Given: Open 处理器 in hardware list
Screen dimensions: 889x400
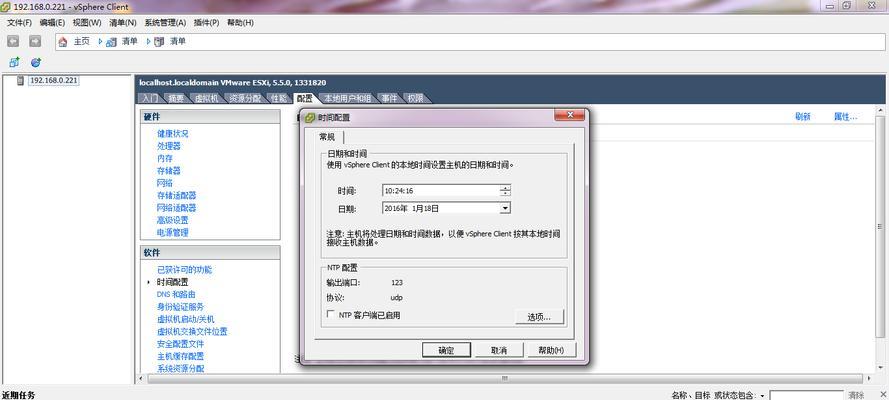Looking at the screenshot, I should point(169,146).
